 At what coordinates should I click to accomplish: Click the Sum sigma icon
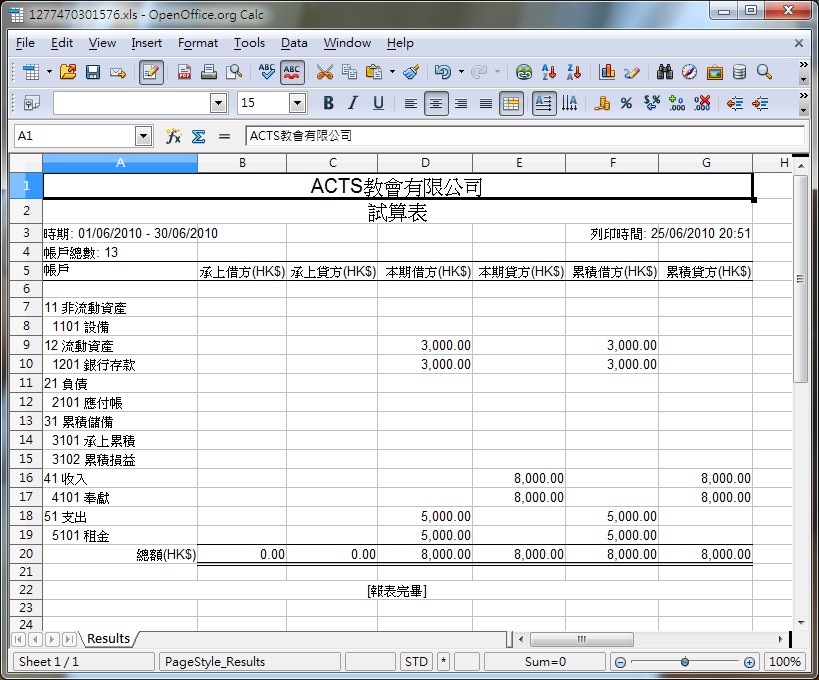198,136
